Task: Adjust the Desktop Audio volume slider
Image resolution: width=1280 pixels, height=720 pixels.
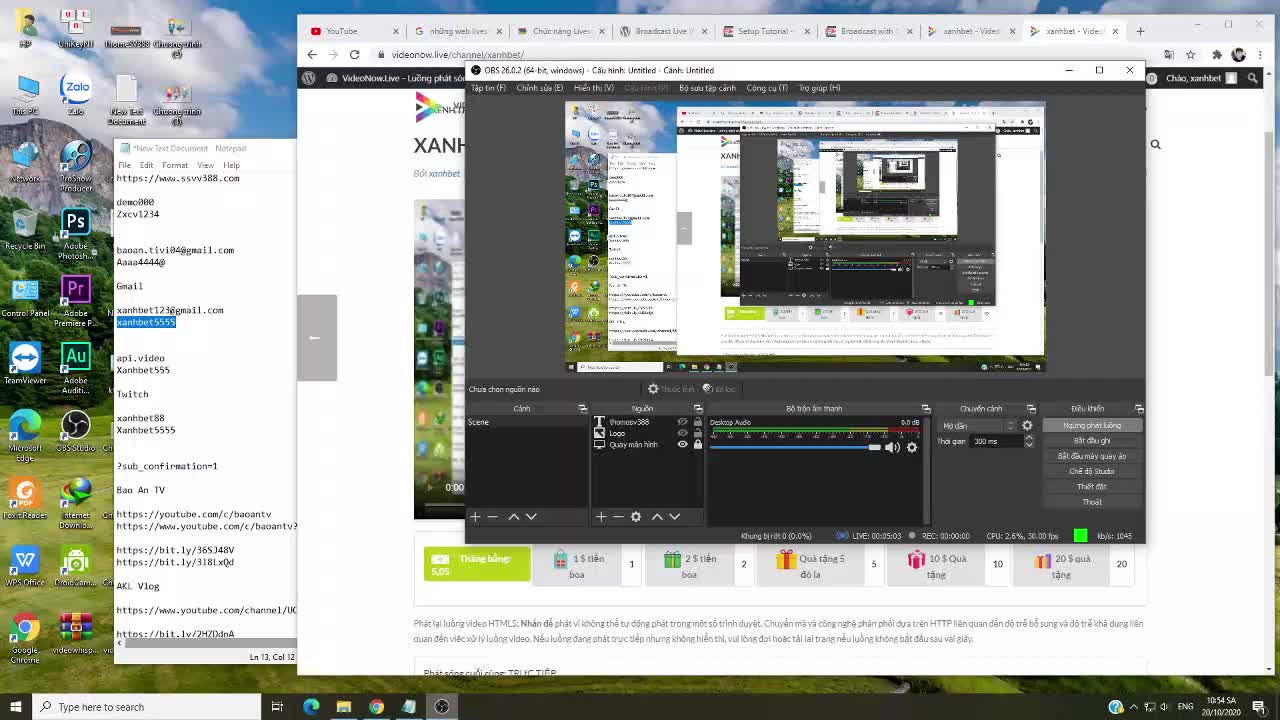Action: (x=876, y=447)
